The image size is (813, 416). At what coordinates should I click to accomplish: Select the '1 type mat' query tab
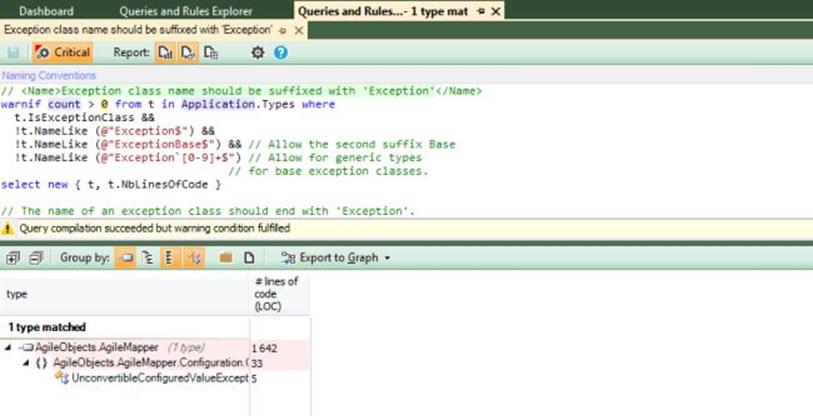[383, 11]
